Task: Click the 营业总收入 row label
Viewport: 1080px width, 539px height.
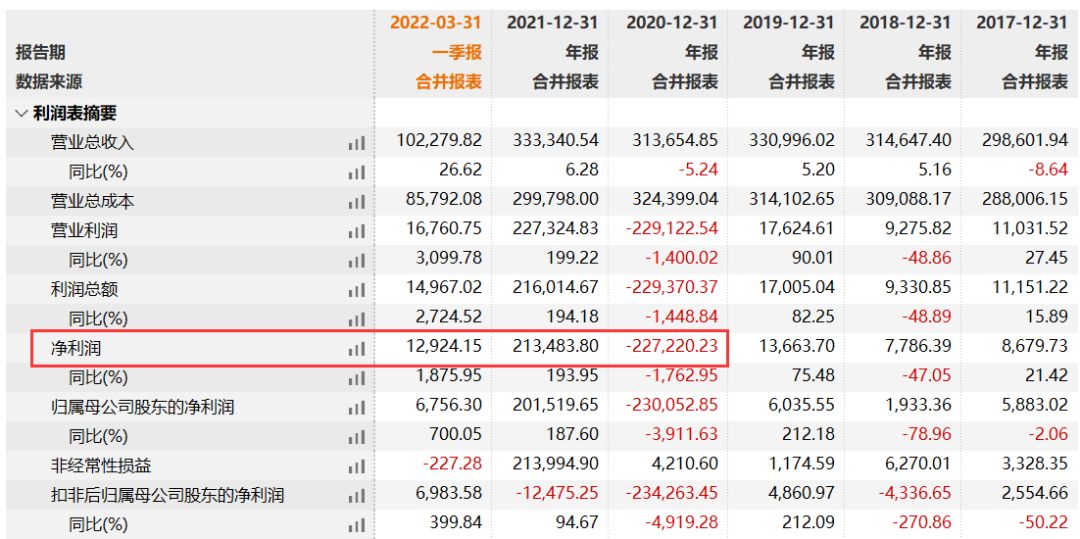Action: (92, 143)
